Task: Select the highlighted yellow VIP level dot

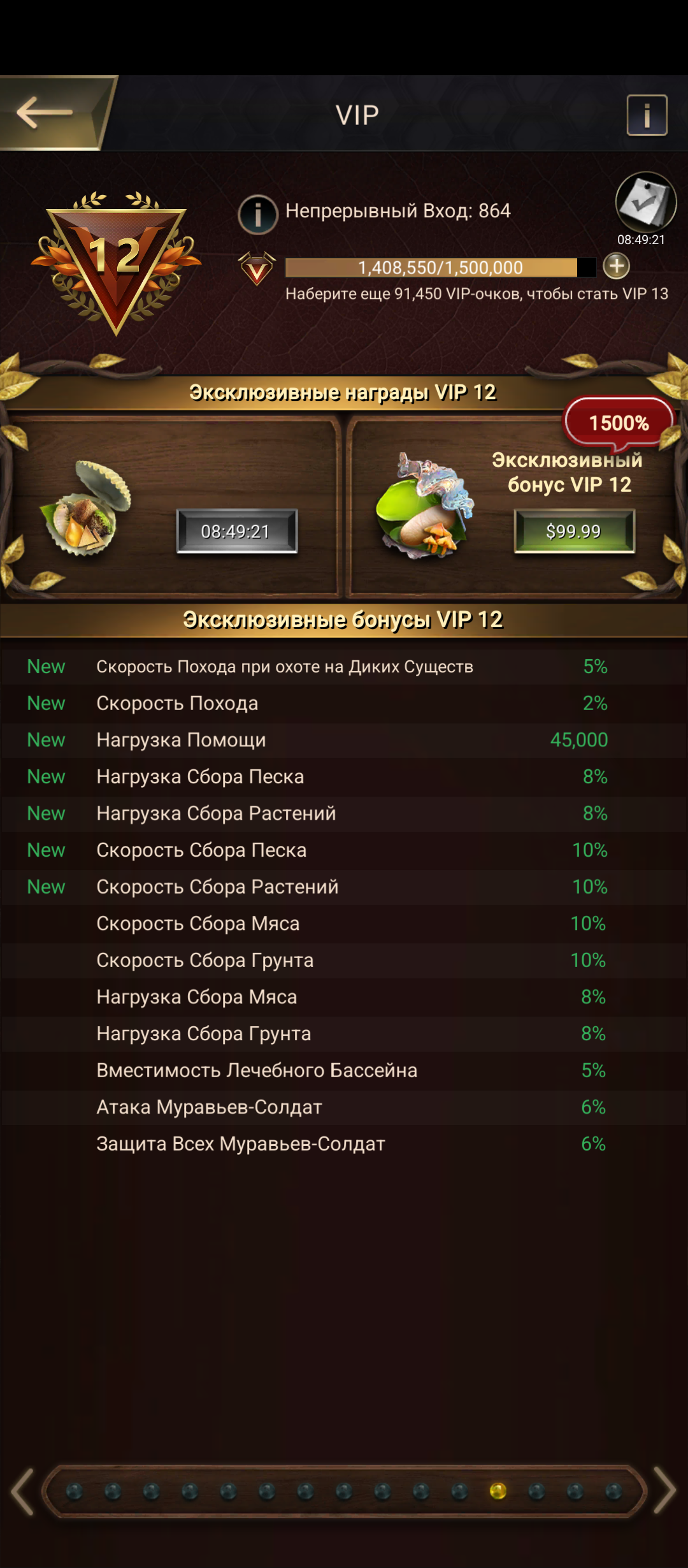Action: click(x=498, y=1491)
